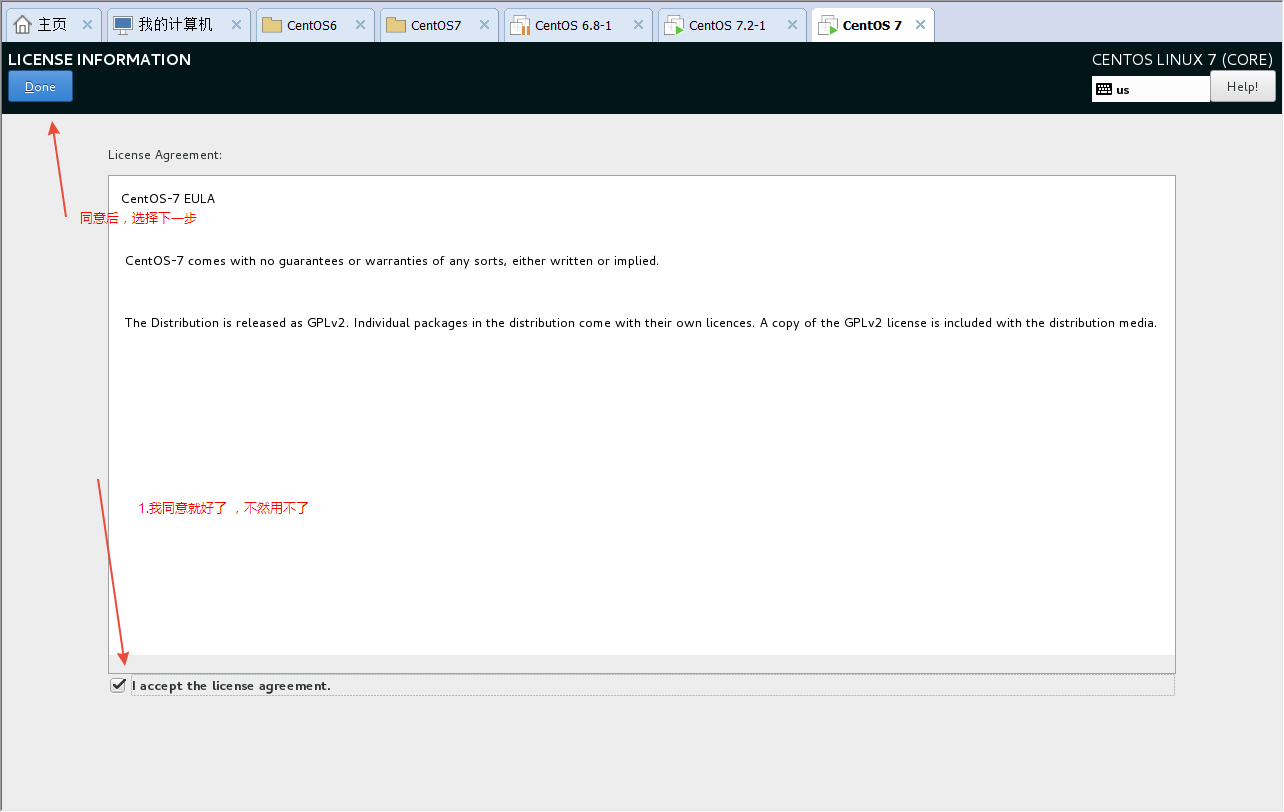Click the Done button
The height and width of the screenshot is (812, 1284).
tap(40, 86)
